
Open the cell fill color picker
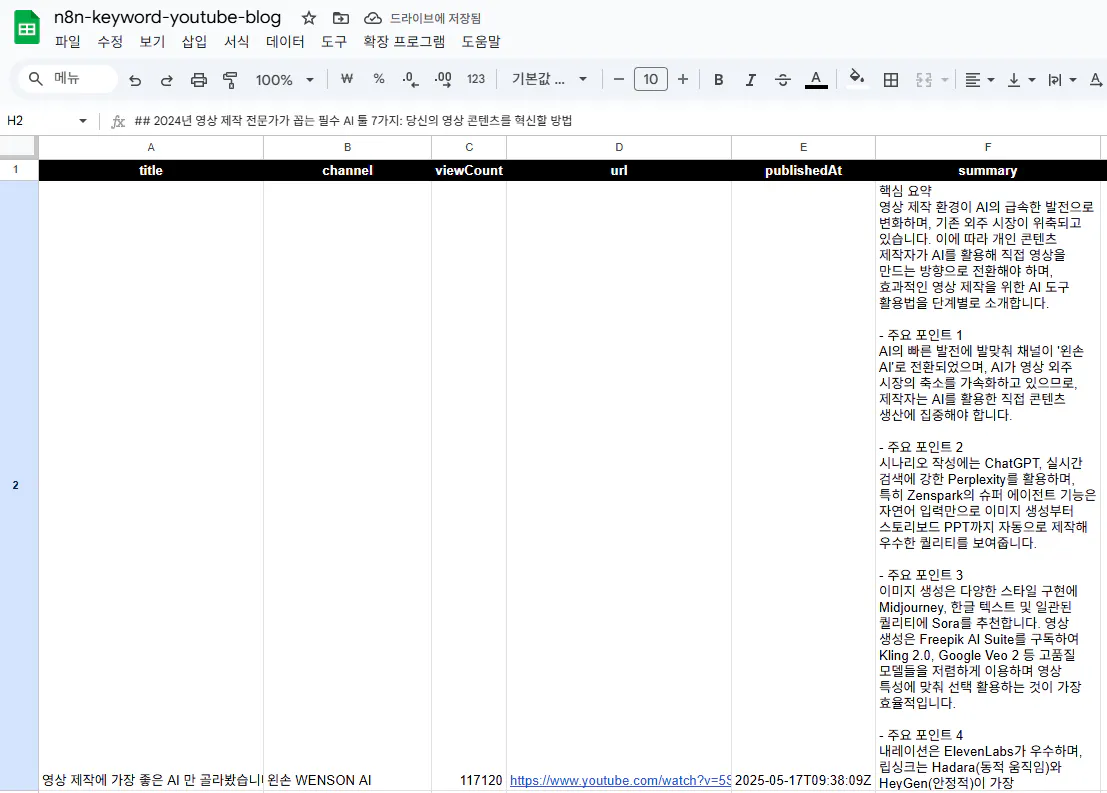856,79
